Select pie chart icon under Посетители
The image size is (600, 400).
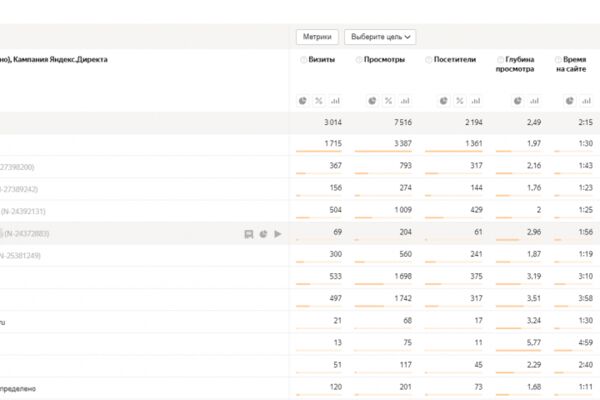pos(443,101)
